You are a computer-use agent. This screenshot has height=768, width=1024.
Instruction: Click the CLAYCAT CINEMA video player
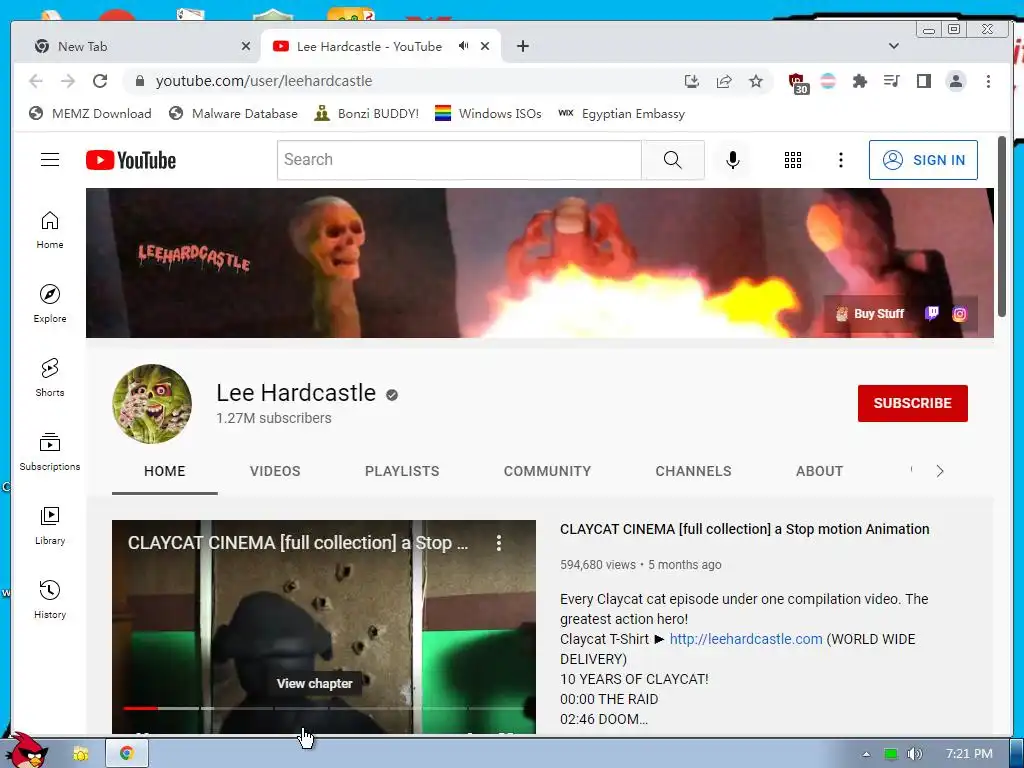coord(323,627)
